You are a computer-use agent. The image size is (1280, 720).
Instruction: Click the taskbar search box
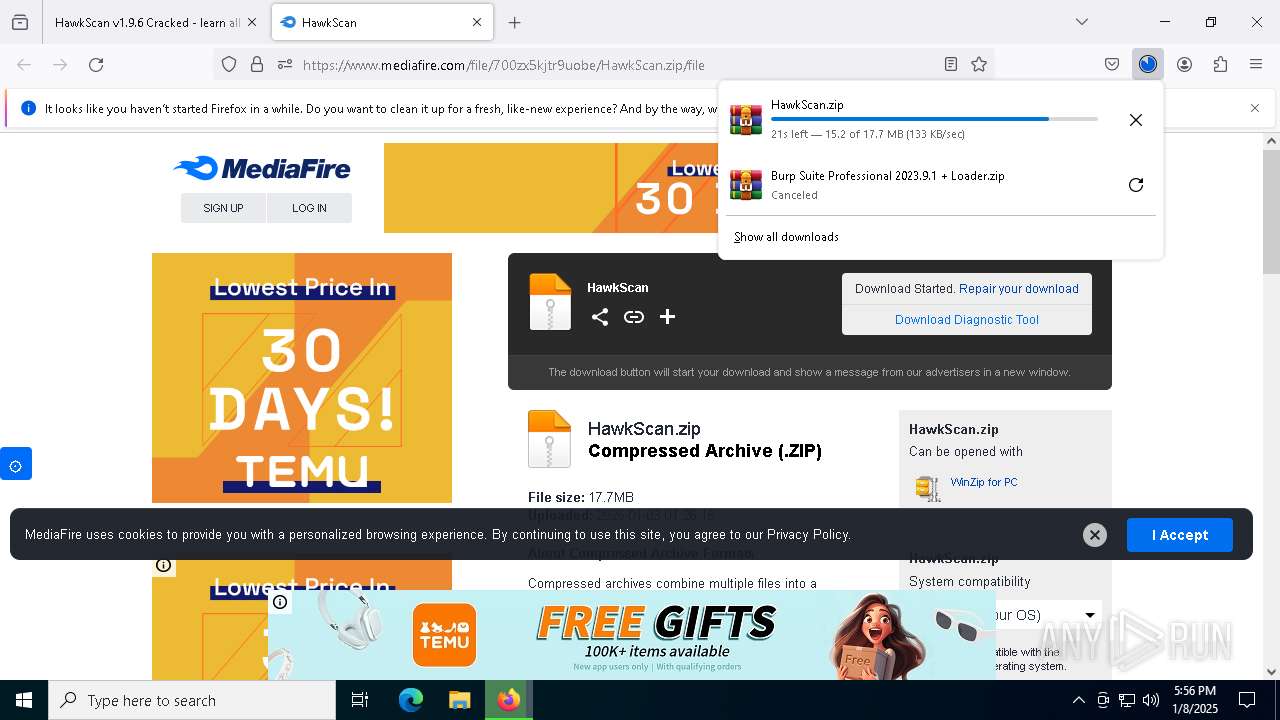point(192,700)
